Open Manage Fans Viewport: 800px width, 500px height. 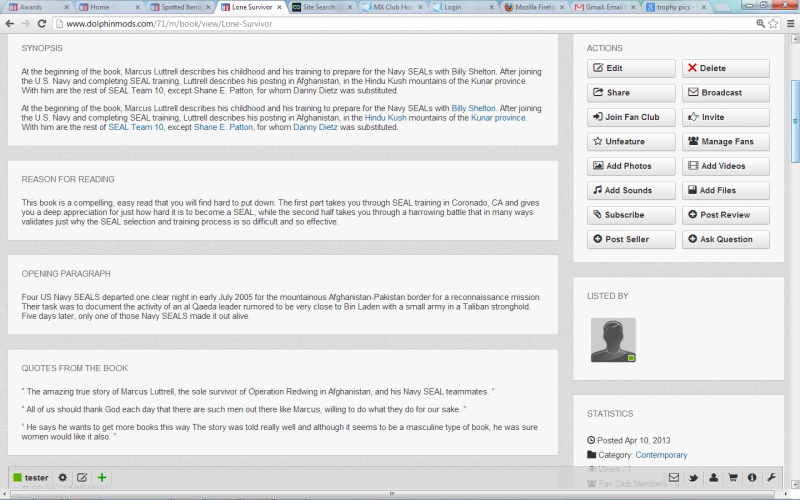point(726,142)
